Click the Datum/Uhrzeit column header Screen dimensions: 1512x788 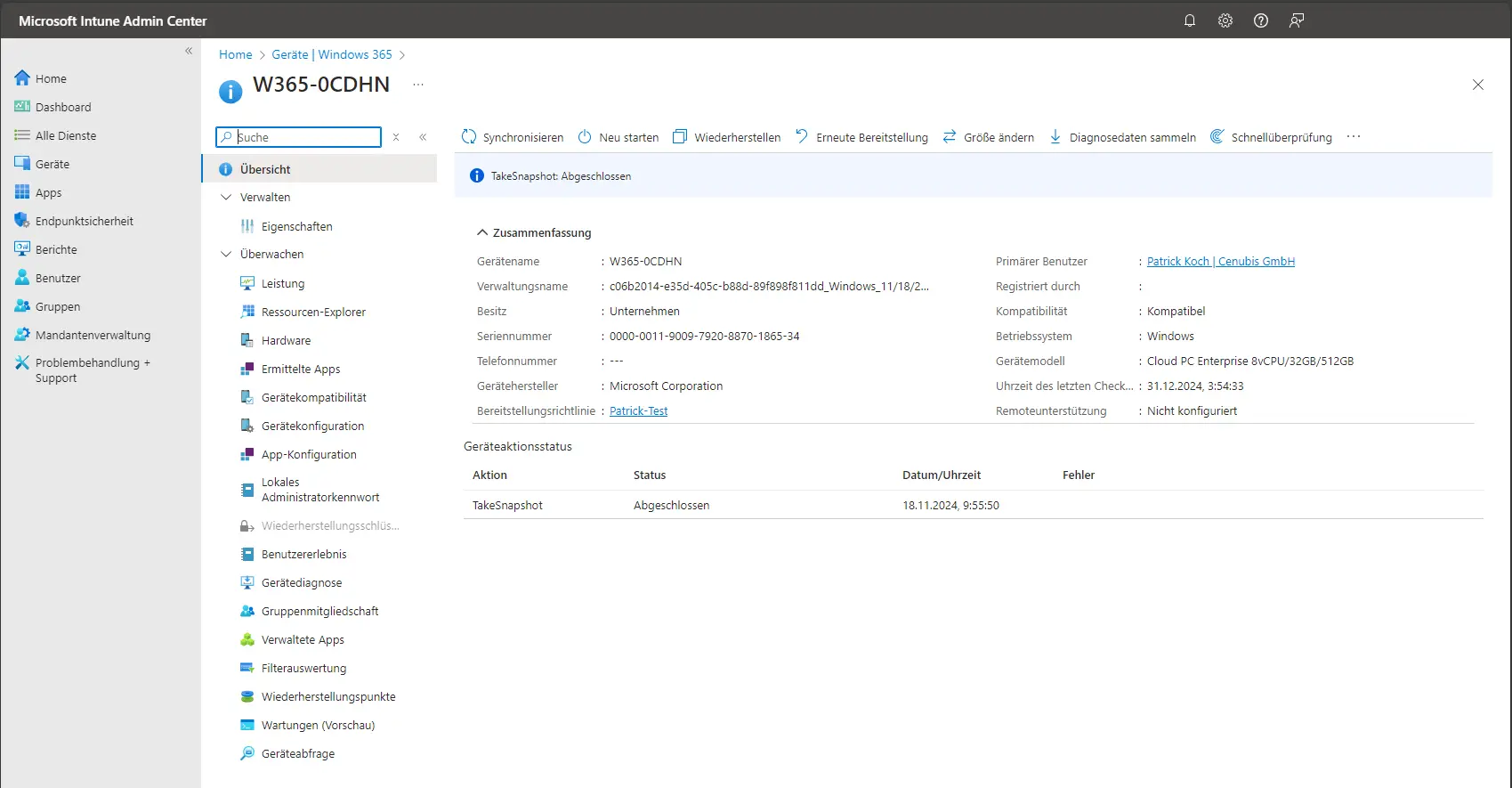pyautogui.click(x=942, y=475)
